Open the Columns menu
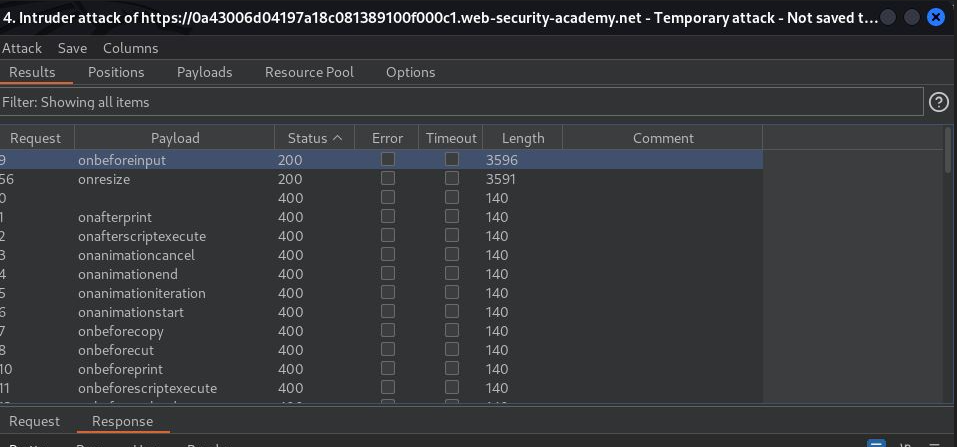957x447 pixels. 130,48
